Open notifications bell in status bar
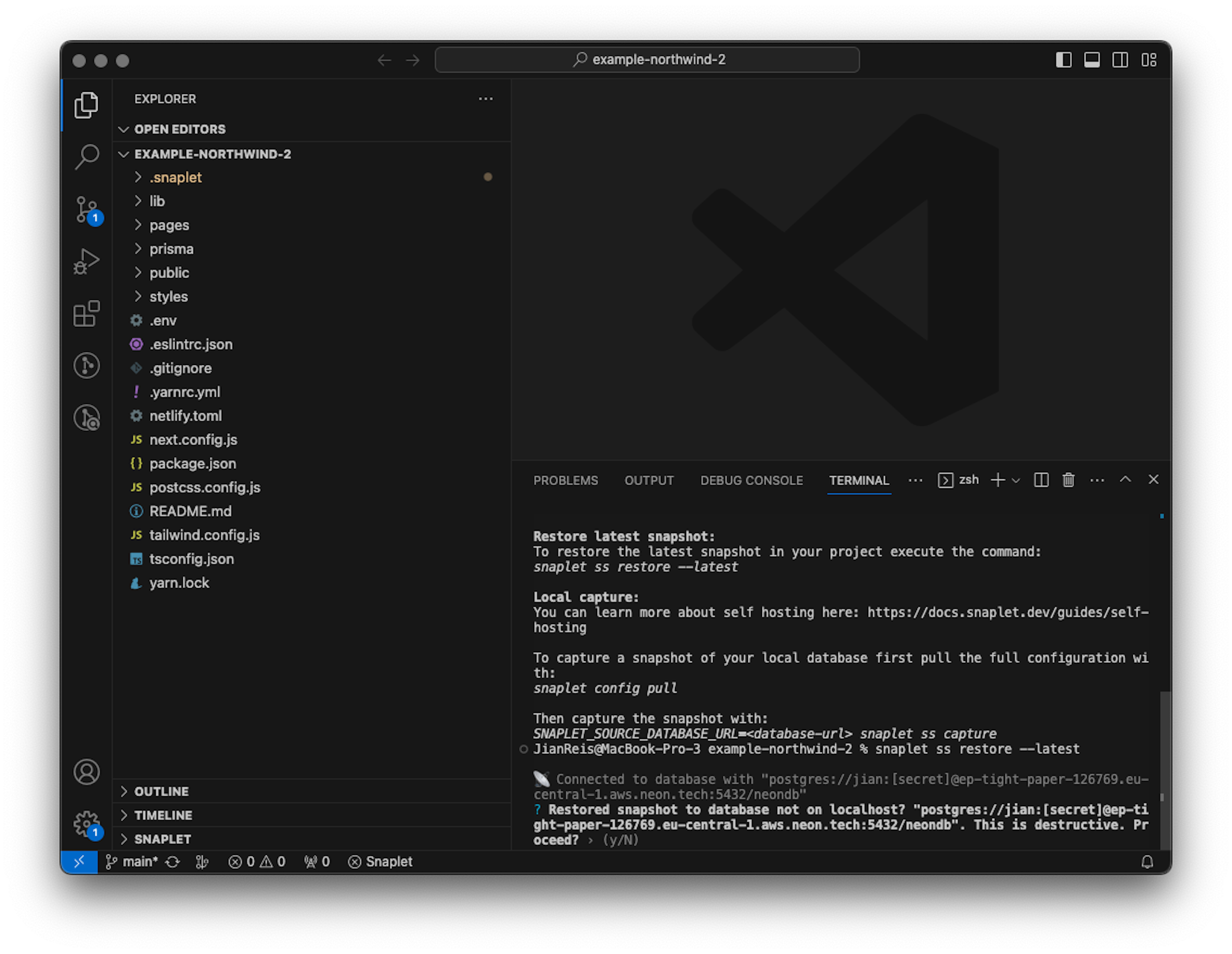Screen dimensions: 1232x954 1147,862
